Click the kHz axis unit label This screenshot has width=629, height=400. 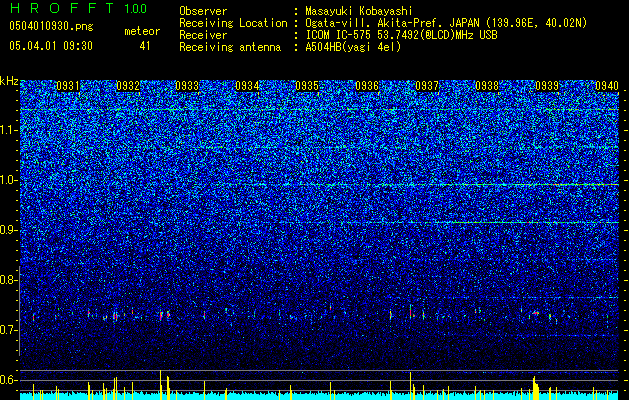click(x=9, y=81)
